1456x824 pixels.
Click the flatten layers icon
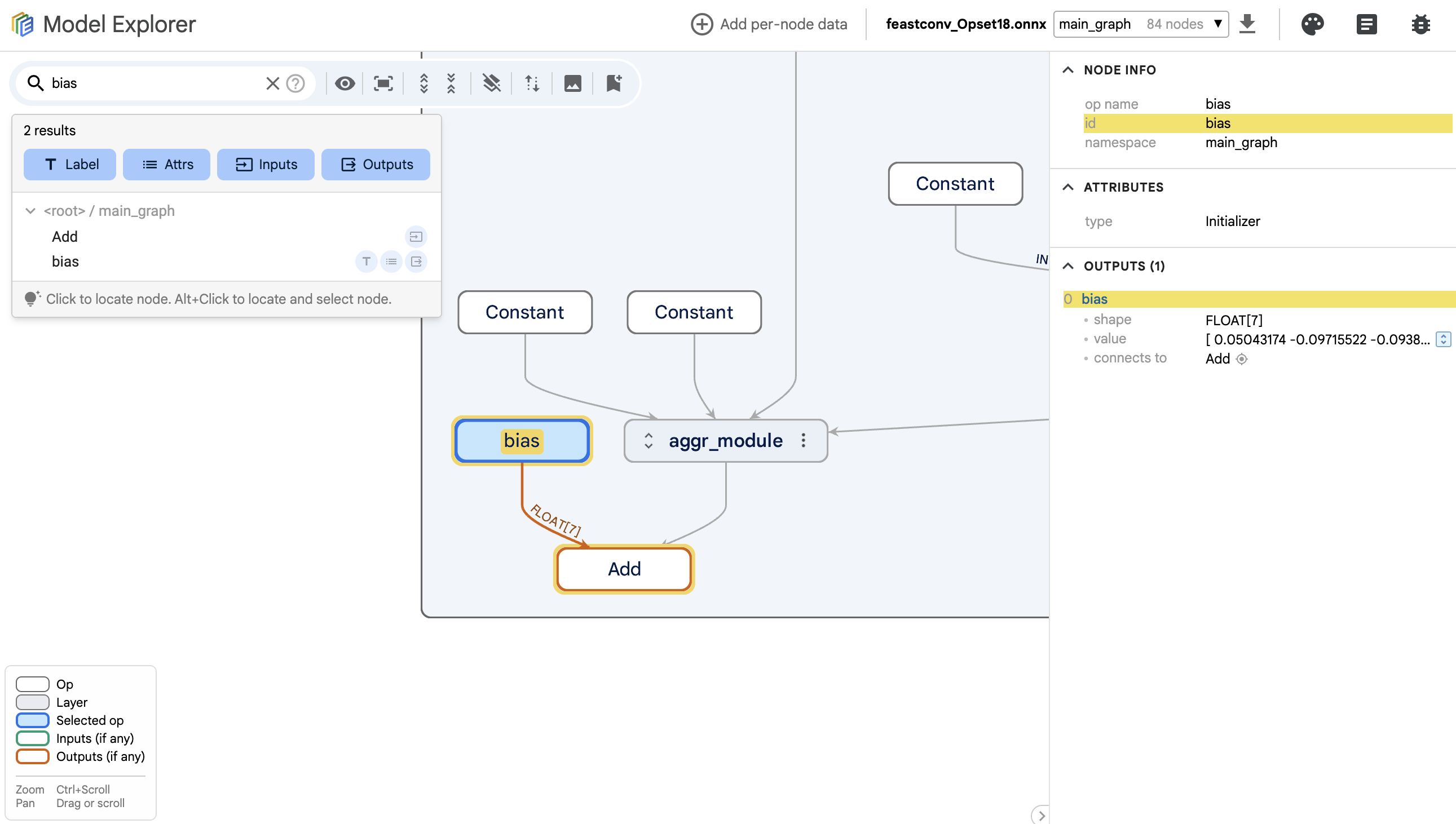tap(491, 83)
